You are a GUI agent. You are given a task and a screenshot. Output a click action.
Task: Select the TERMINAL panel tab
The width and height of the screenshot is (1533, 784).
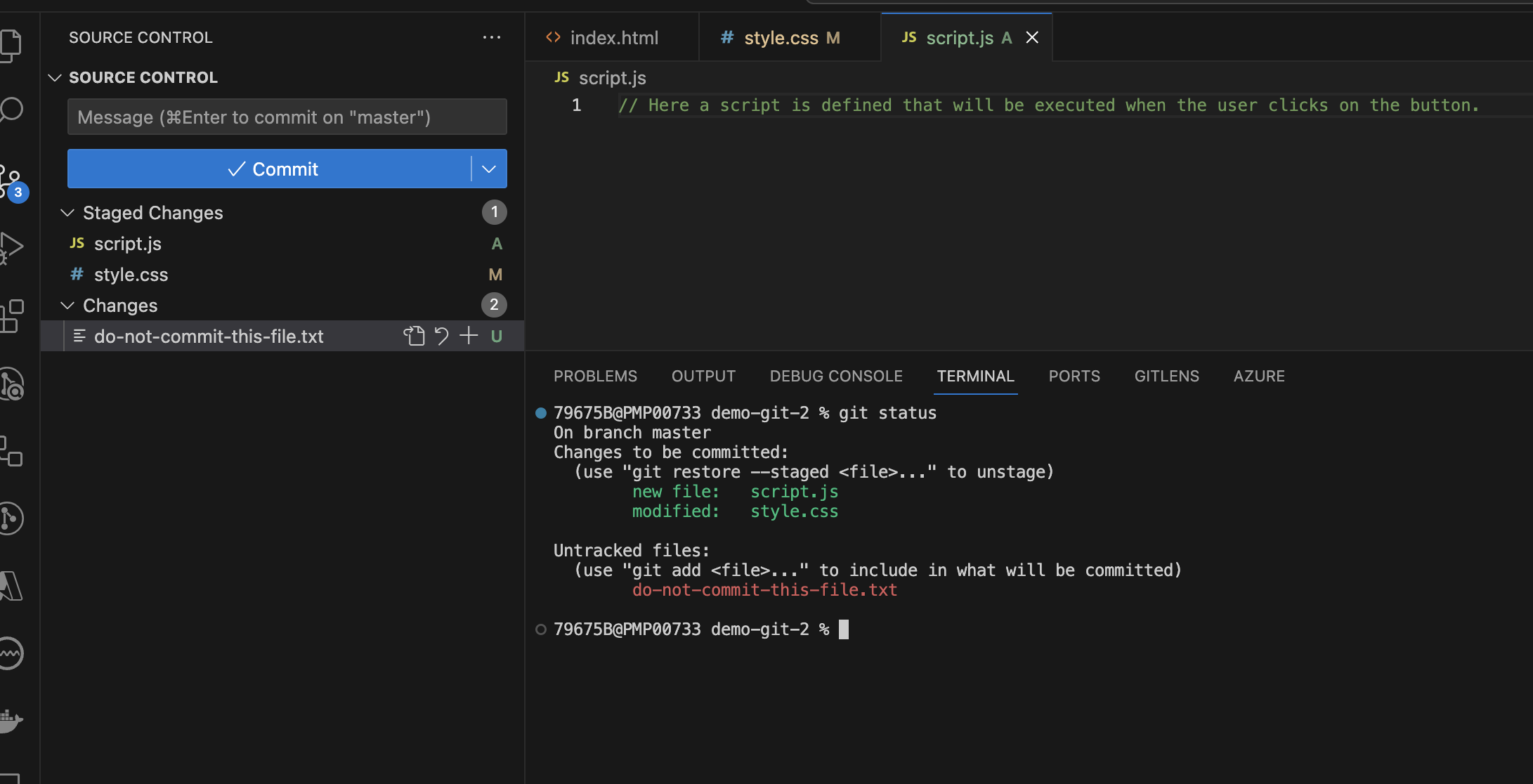click(x=975, y=376)
